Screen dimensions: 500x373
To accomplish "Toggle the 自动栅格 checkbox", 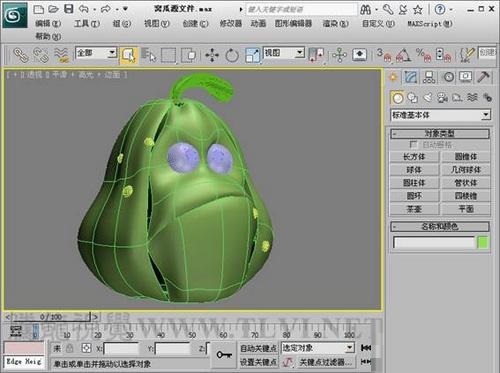I will [413, 145].
